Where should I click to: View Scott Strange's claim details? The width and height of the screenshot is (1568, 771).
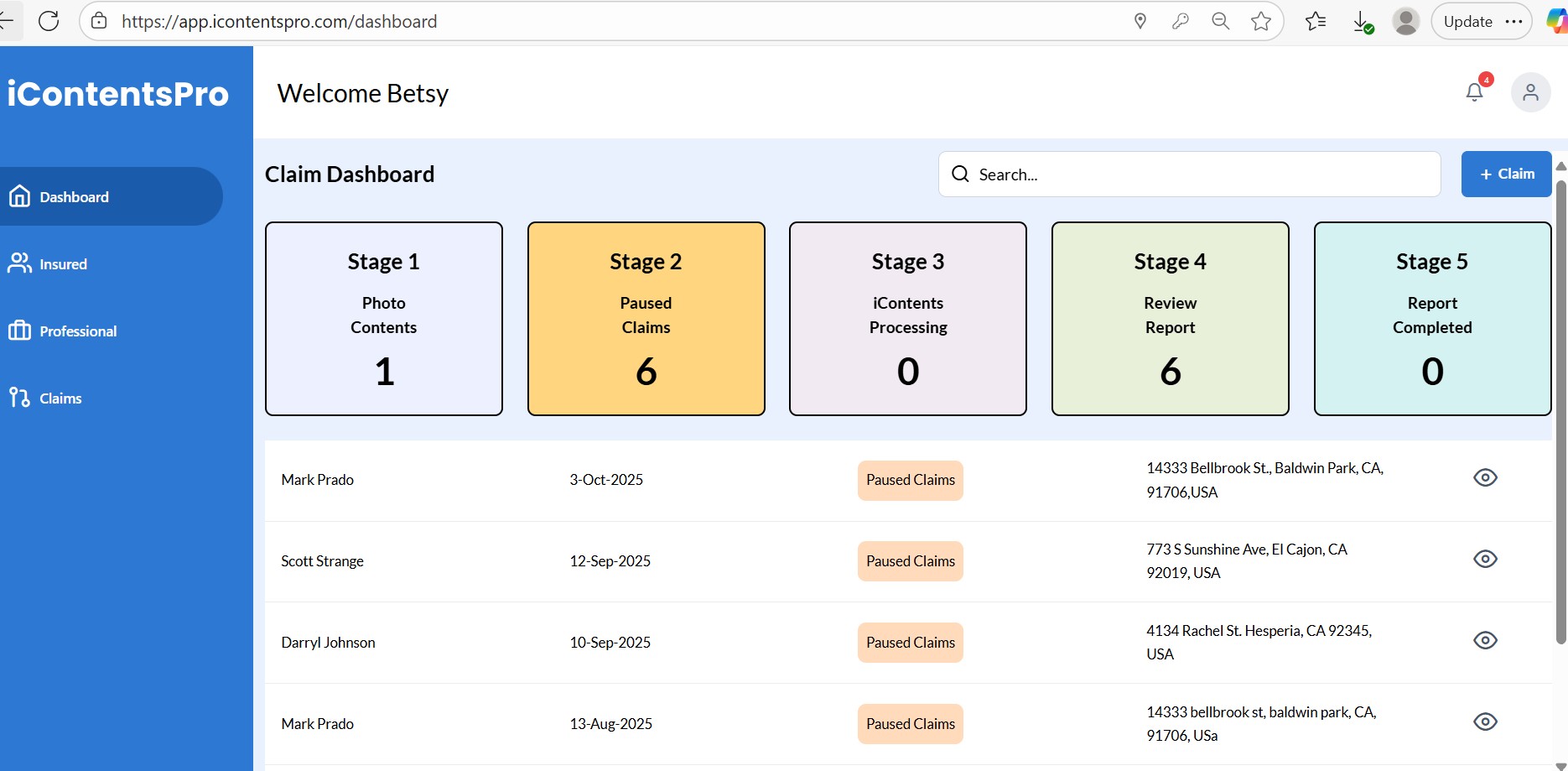tap(1485, 559)
